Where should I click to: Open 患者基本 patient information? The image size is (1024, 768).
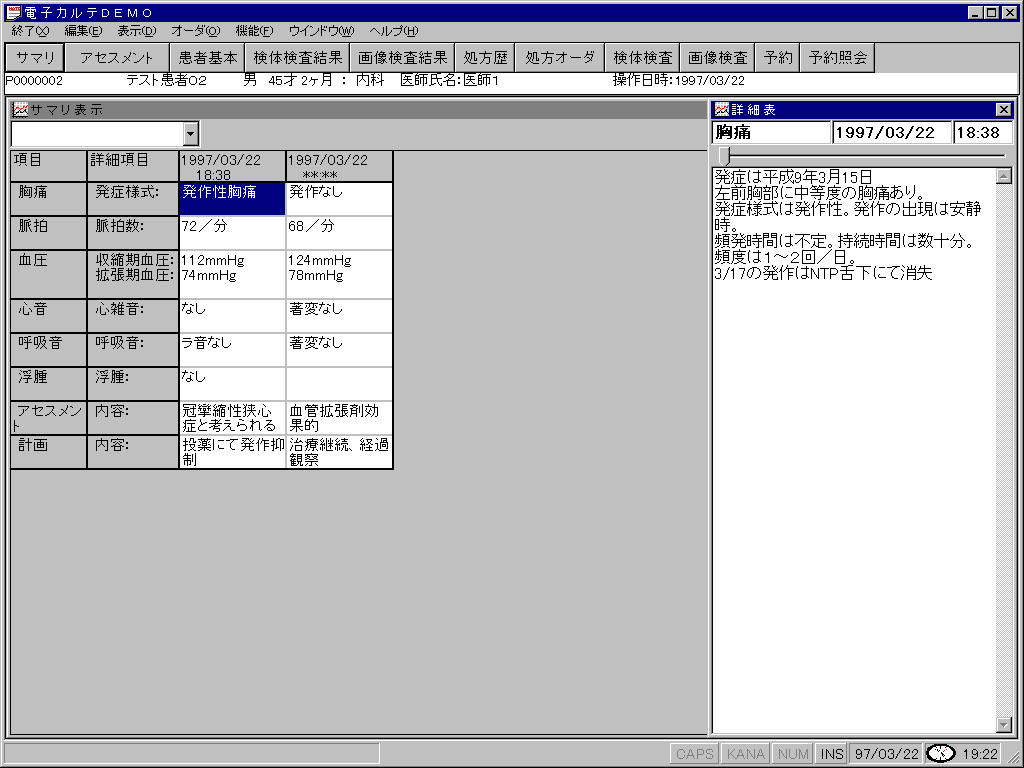(x=207, y=58)
